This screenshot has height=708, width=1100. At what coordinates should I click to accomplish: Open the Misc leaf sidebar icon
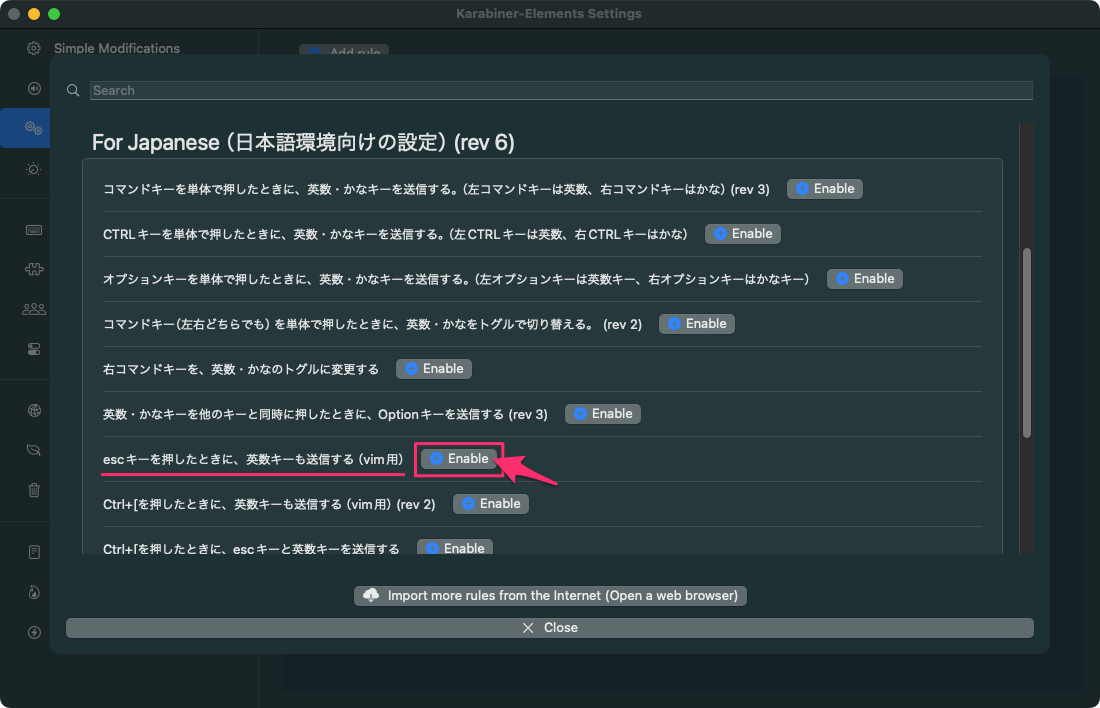(34, 450)
